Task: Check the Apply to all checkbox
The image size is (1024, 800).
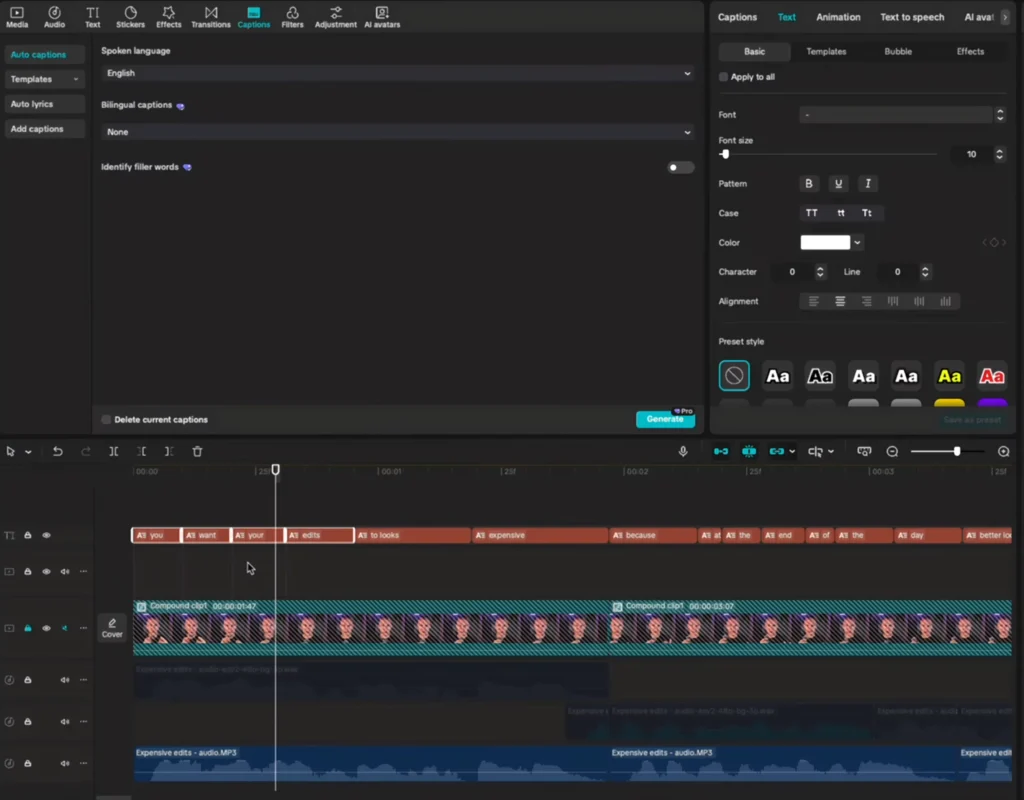Action: (x=724, y=77)
